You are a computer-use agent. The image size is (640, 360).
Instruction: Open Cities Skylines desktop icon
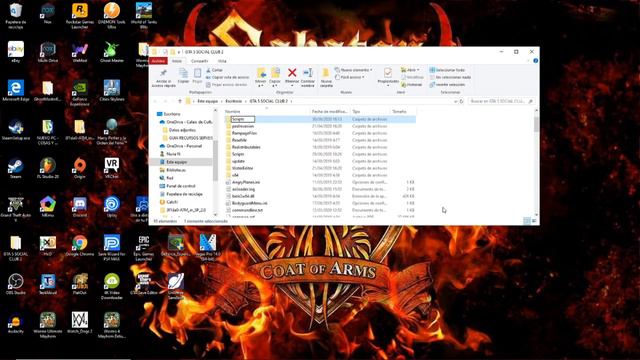111,91
